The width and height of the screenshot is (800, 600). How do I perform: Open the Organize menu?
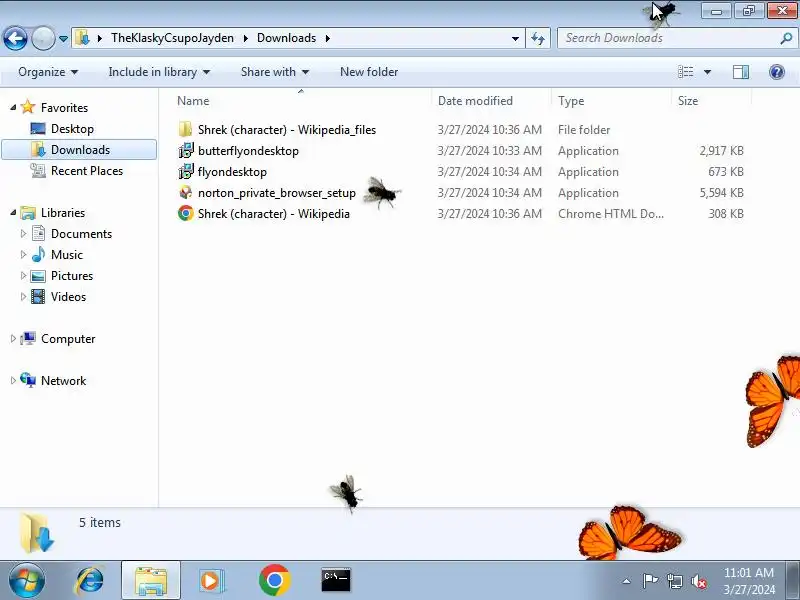point(48,72)
